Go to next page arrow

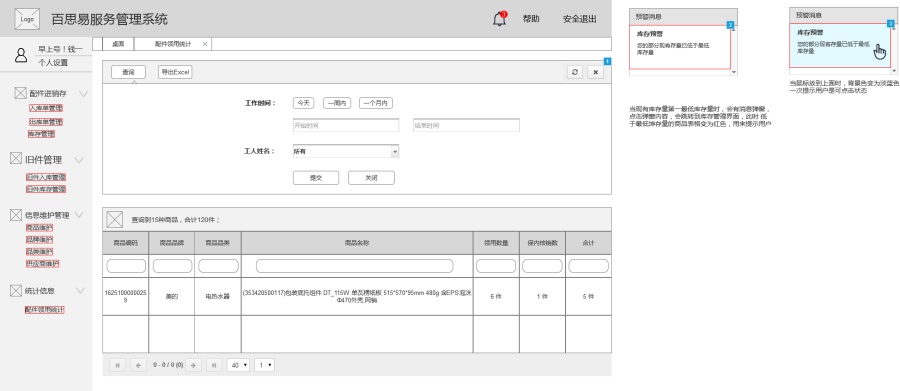pyautogui.click(x=193, y=365)
